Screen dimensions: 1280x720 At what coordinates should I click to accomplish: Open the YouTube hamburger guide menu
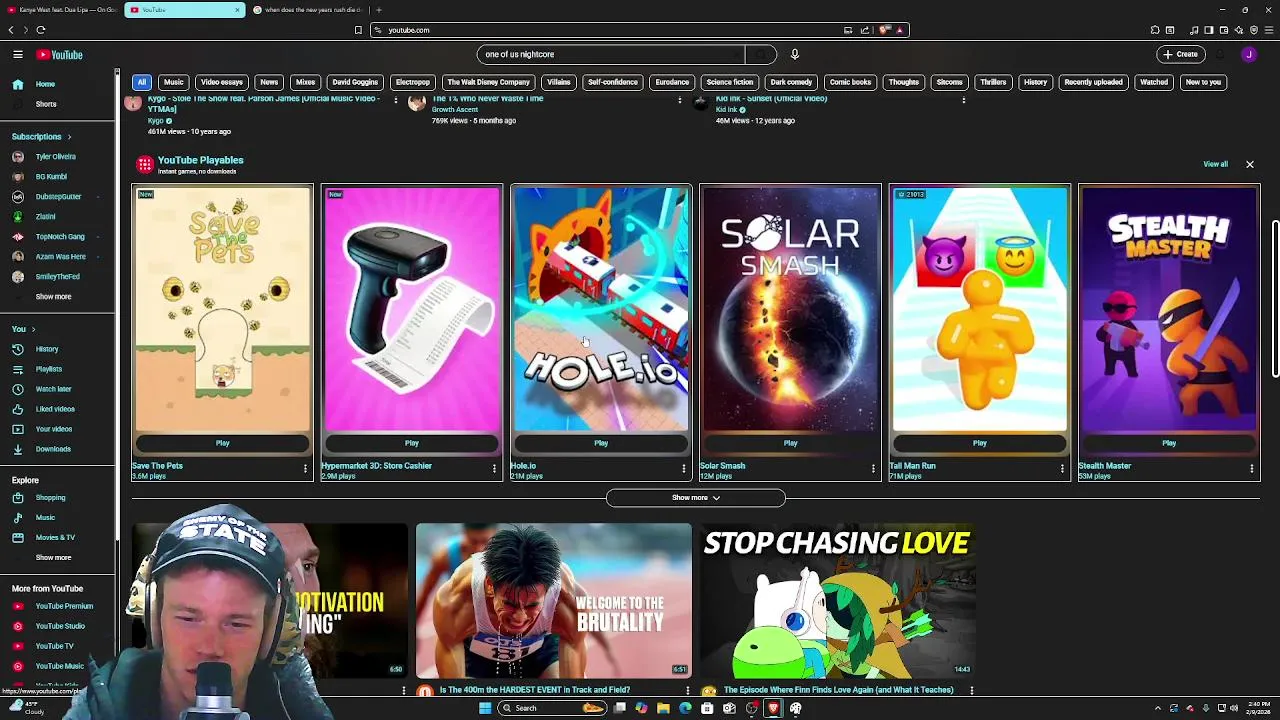(x=18, y=54)
